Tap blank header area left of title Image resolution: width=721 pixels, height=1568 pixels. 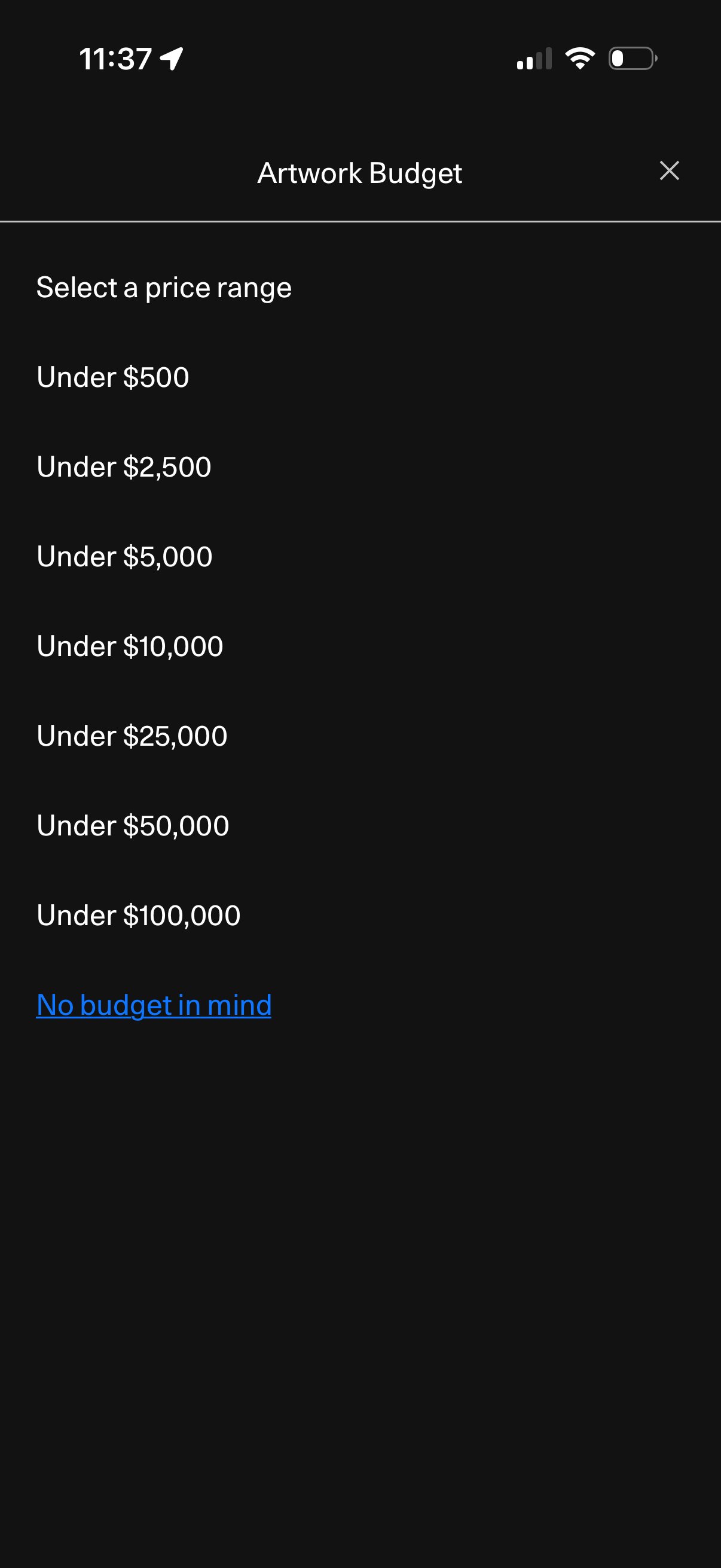122,173
